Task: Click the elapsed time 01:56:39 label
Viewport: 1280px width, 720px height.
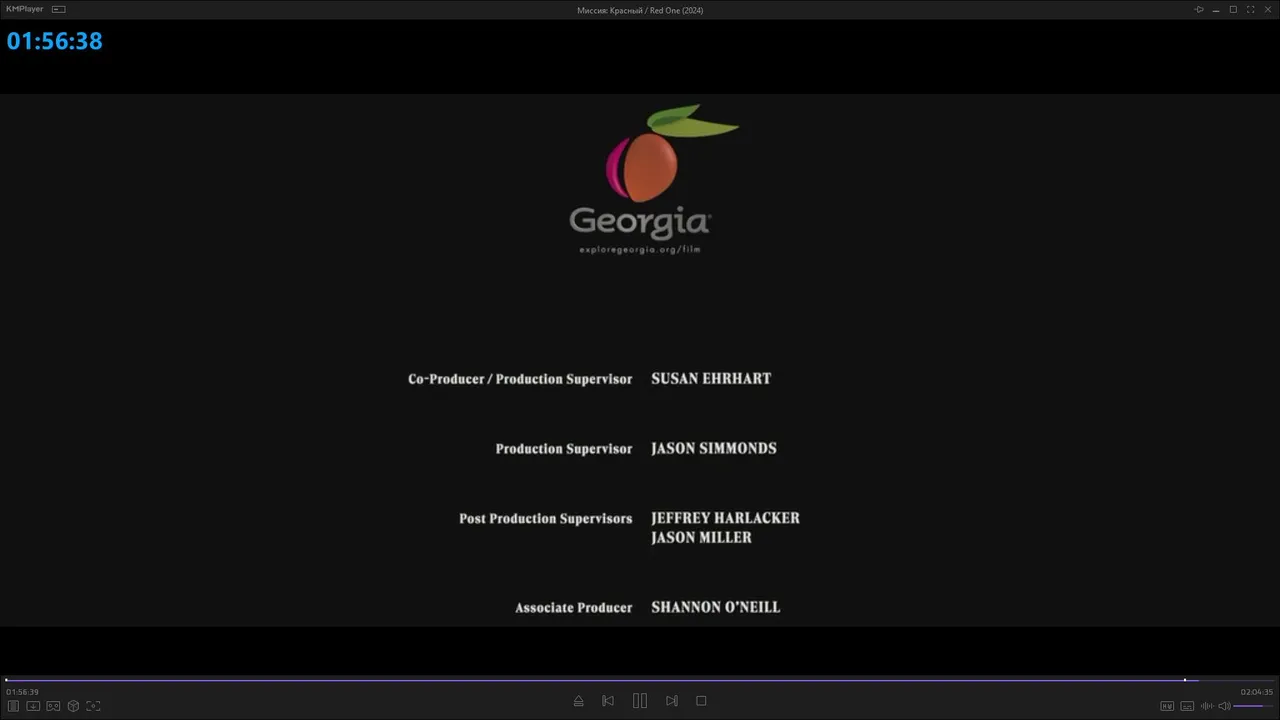Action: (x=22, y=692)
